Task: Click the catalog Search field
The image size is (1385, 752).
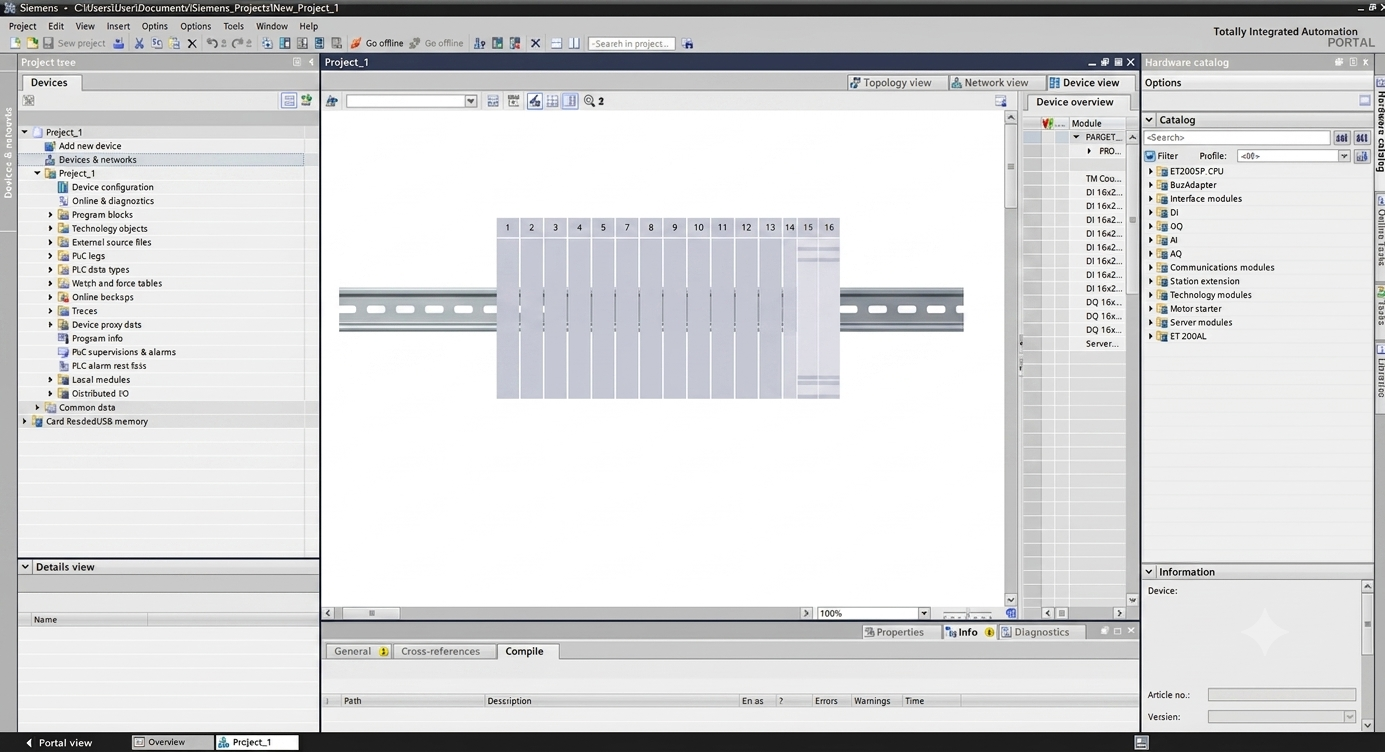Action: pyautogui.click(x=1237, y=138)
